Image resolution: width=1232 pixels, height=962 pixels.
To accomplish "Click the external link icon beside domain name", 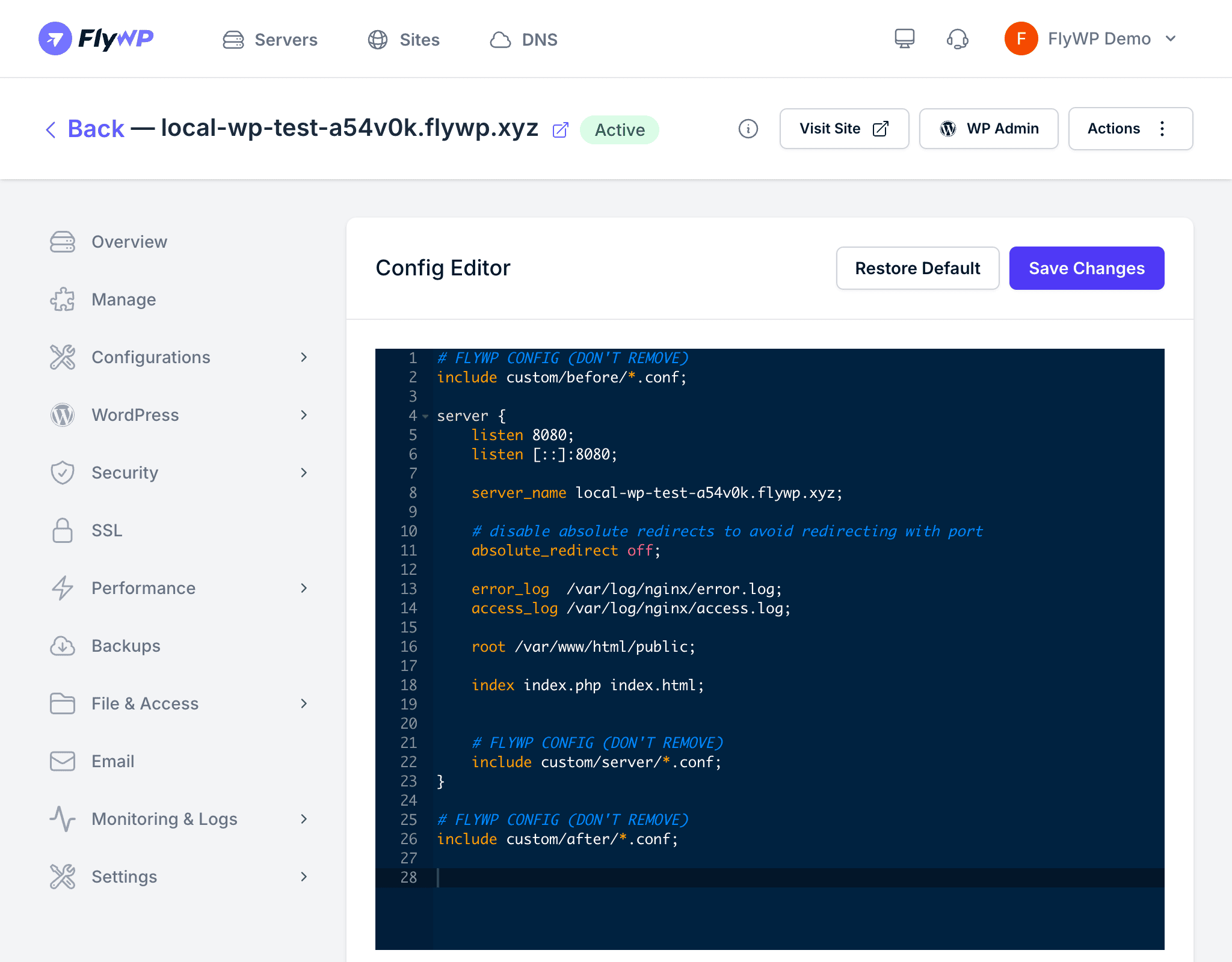I will 561,129.
